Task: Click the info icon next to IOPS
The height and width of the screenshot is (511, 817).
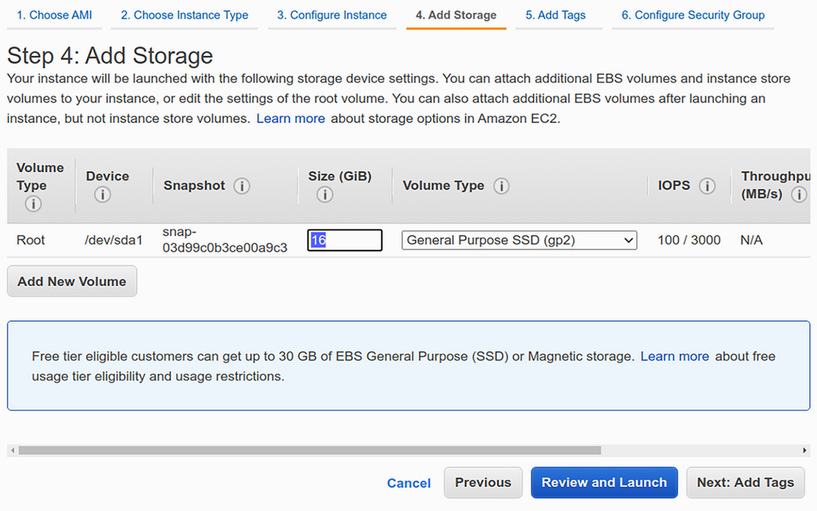Action: pyautogui.click(x=707, y=186)
